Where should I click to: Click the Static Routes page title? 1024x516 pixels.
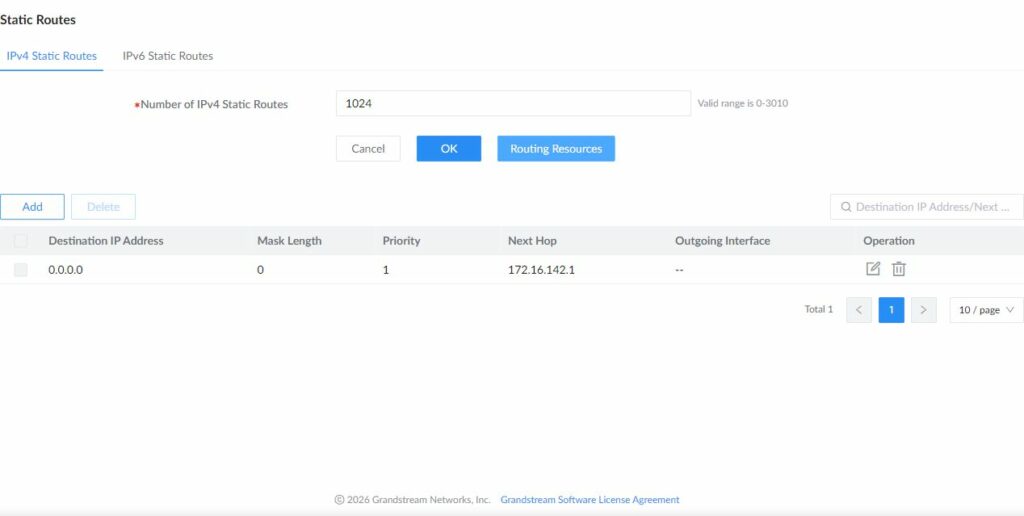pos(38,20)
